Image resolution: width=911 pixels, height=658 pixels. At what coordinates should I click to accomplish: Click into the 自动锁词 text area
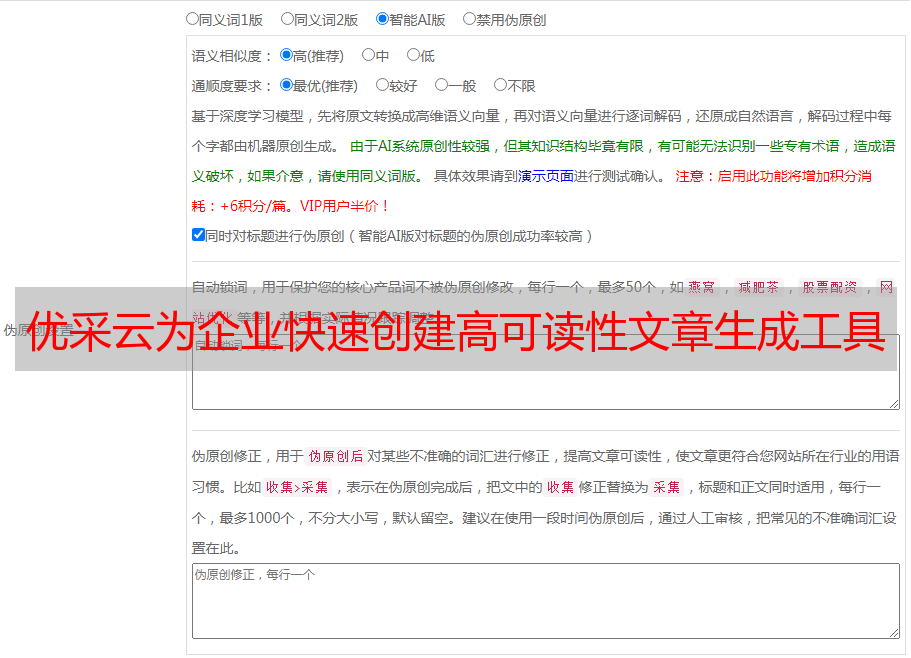(x=546, y=389)
